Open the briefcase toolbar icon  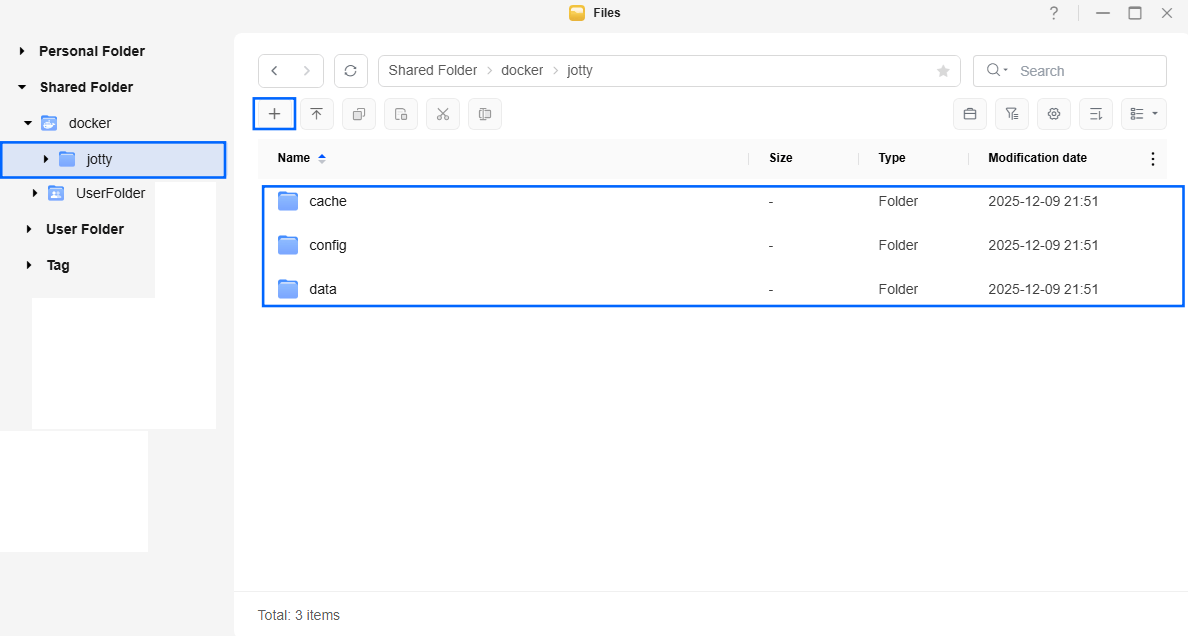[x=969, y=114]
